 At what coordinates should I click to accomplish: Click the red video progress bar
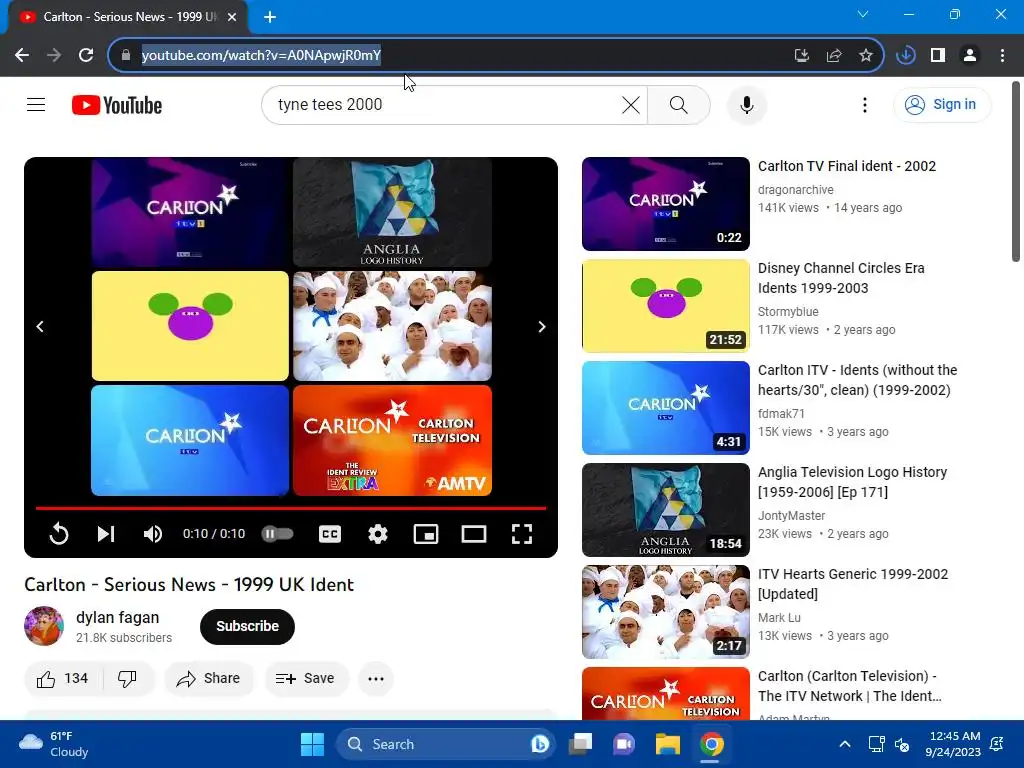[x=291, y=507]
